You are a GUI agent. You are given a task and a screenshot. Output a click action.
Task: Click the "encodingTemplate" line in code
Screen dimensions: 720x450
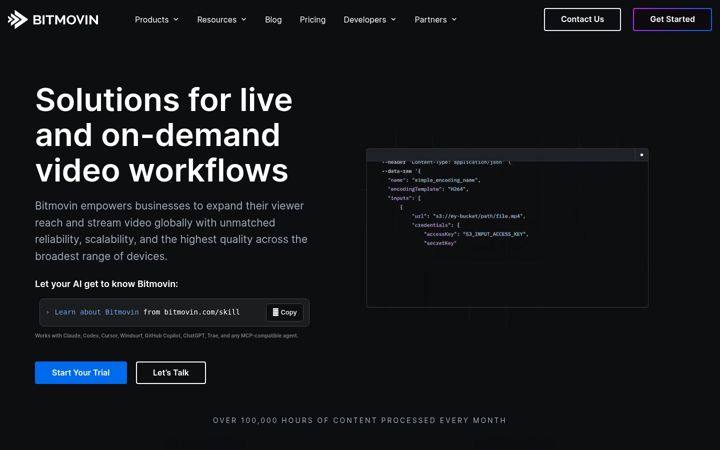428,189
